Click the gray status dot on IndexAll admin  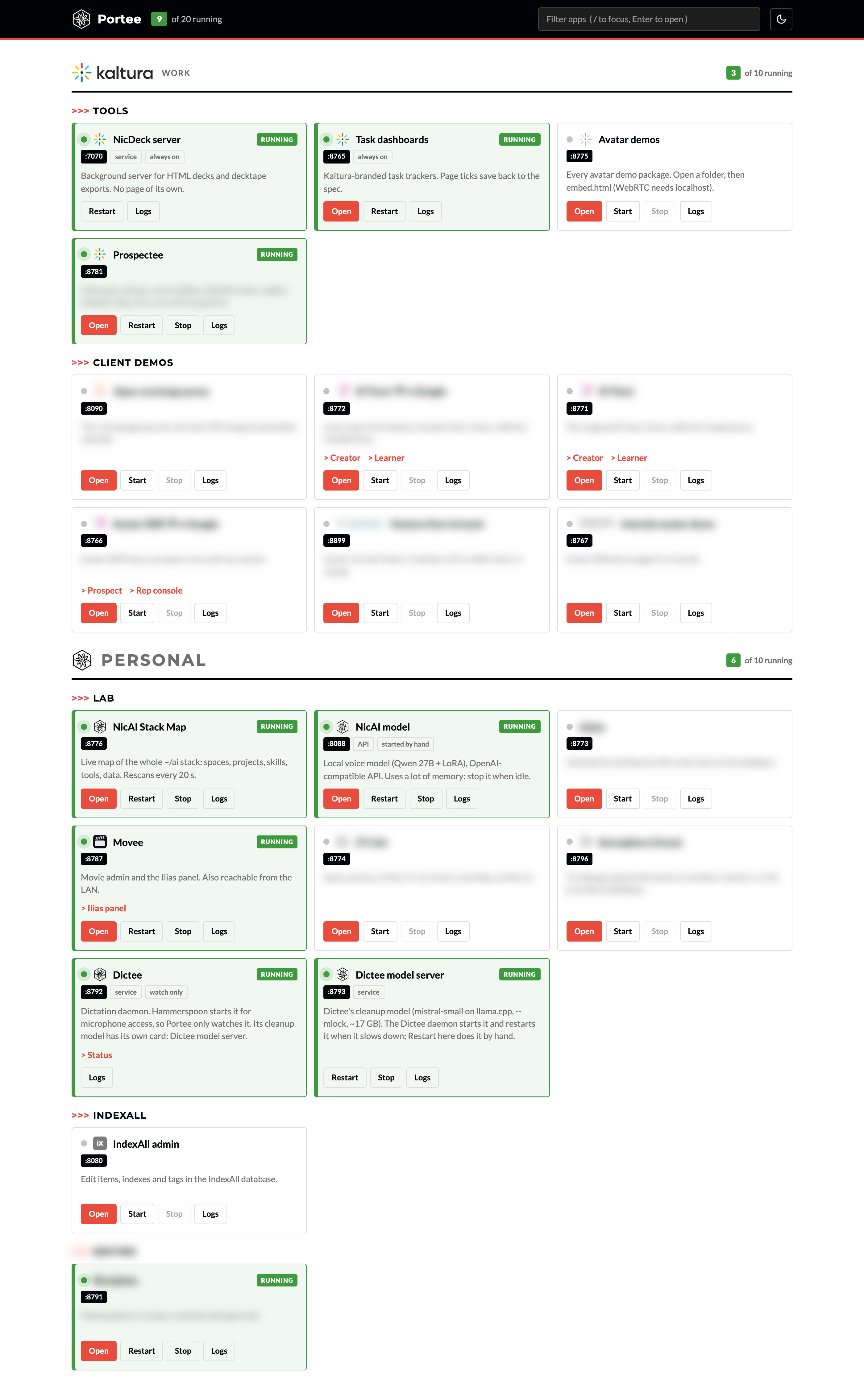[x=84, y=1143]
